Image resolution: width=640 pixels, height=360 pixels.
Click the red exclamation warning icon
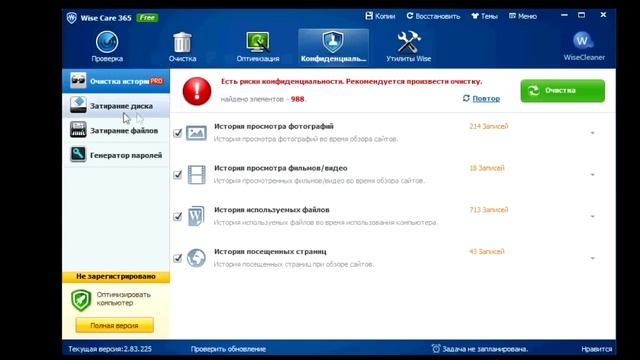pos(197,91)
